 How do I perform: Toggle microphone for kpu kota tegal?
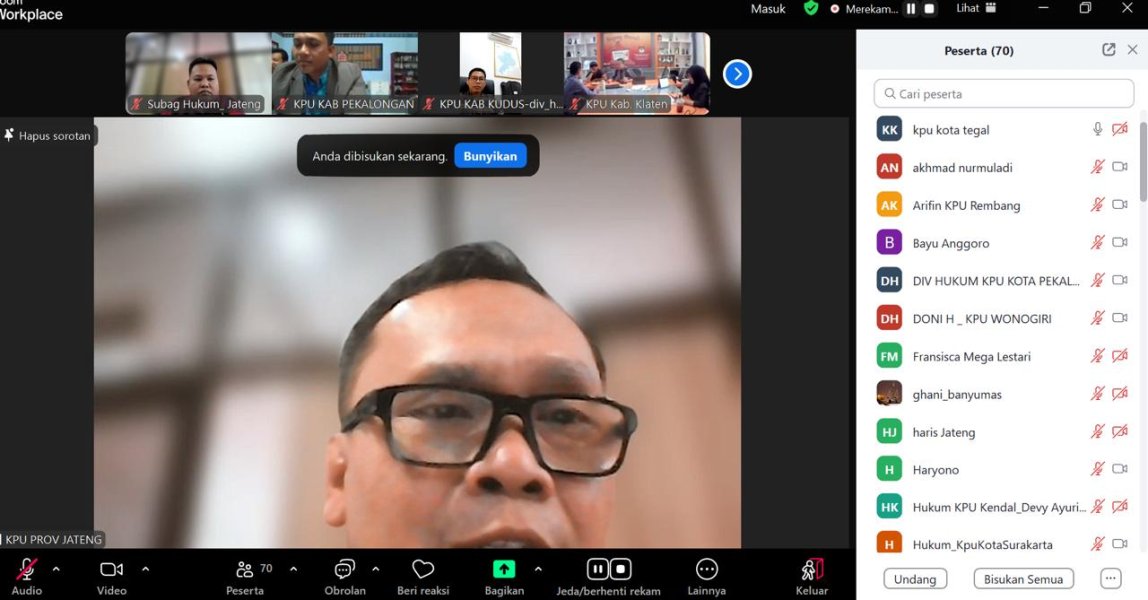pos(1097,129)
